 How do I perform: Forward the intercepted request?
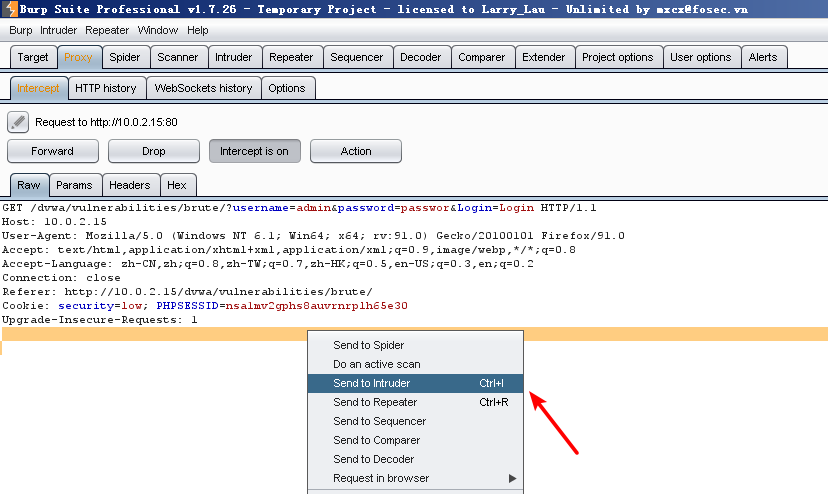[53, 151]
